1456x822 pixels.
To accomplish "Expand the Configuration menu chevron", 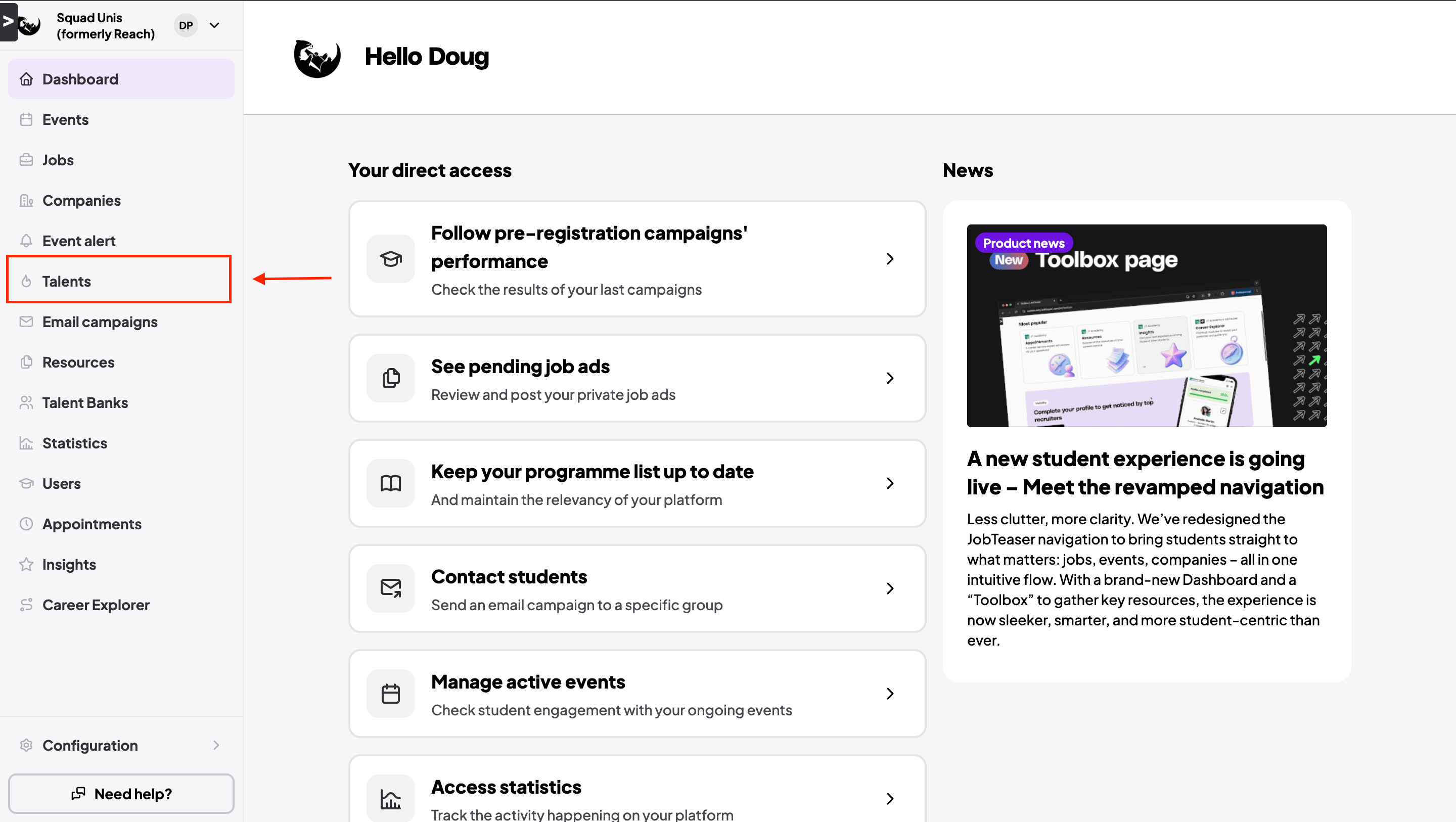I will point(216,745).
